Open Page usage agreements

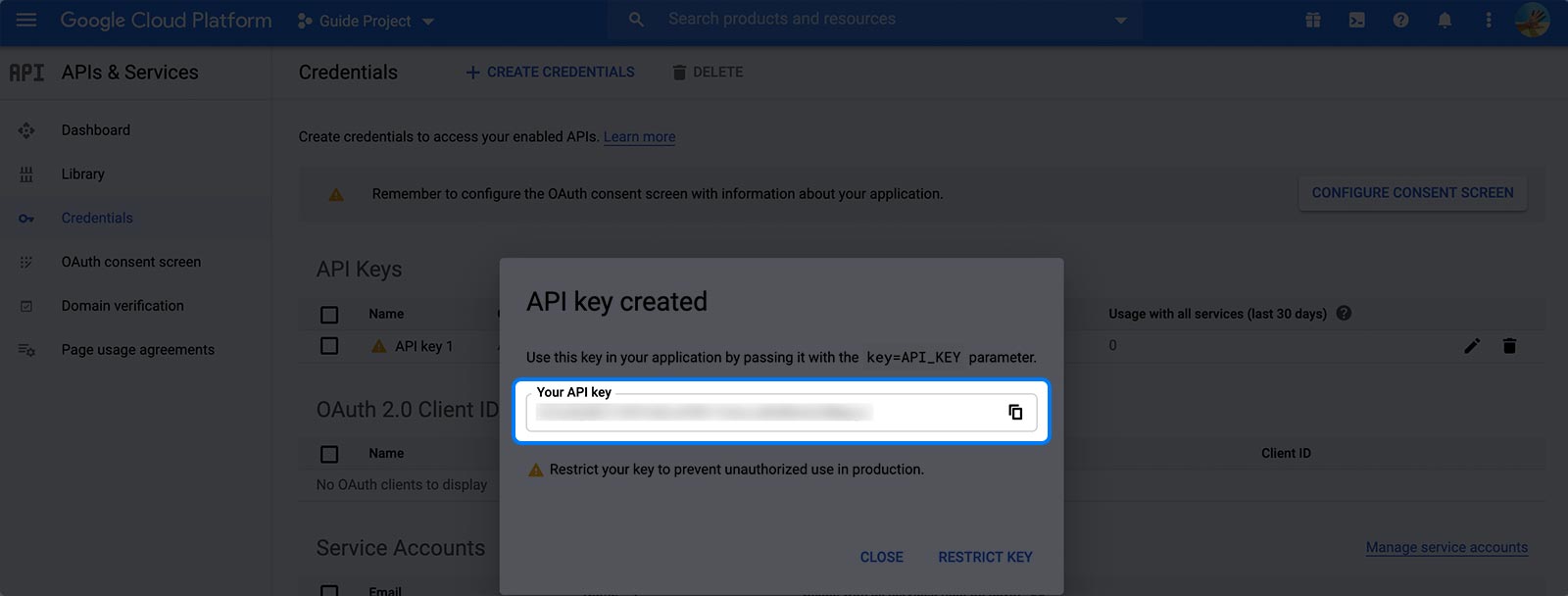click(x=137, y=350)
